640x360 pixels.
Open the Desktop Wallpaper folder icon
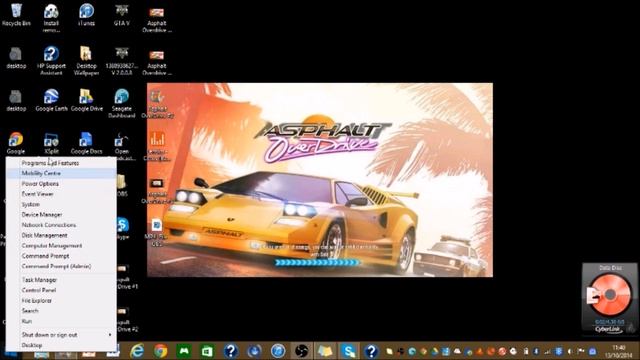tap(86, 60)
